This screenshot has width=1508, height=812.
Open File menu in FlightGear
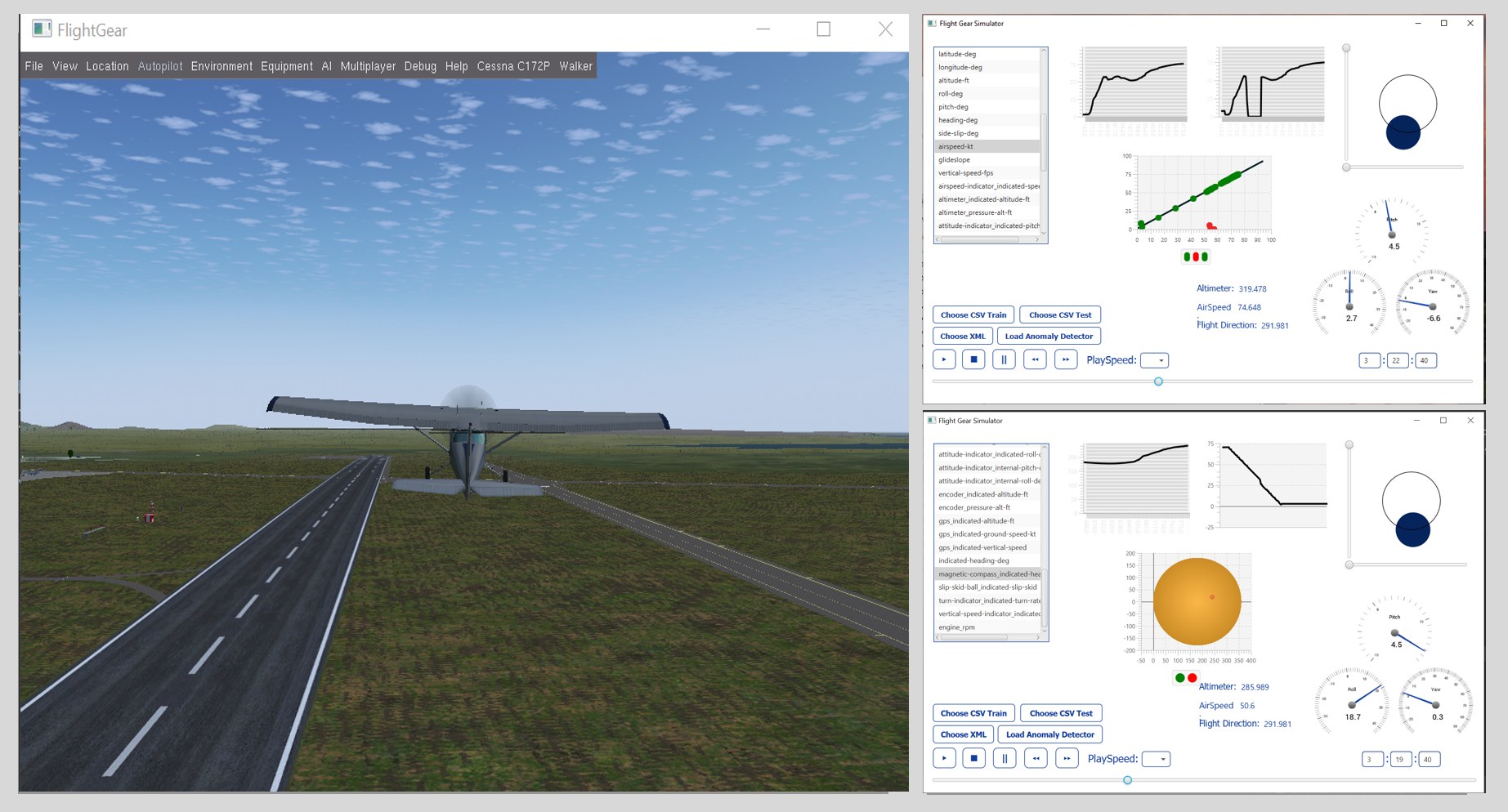click(34, 66)
